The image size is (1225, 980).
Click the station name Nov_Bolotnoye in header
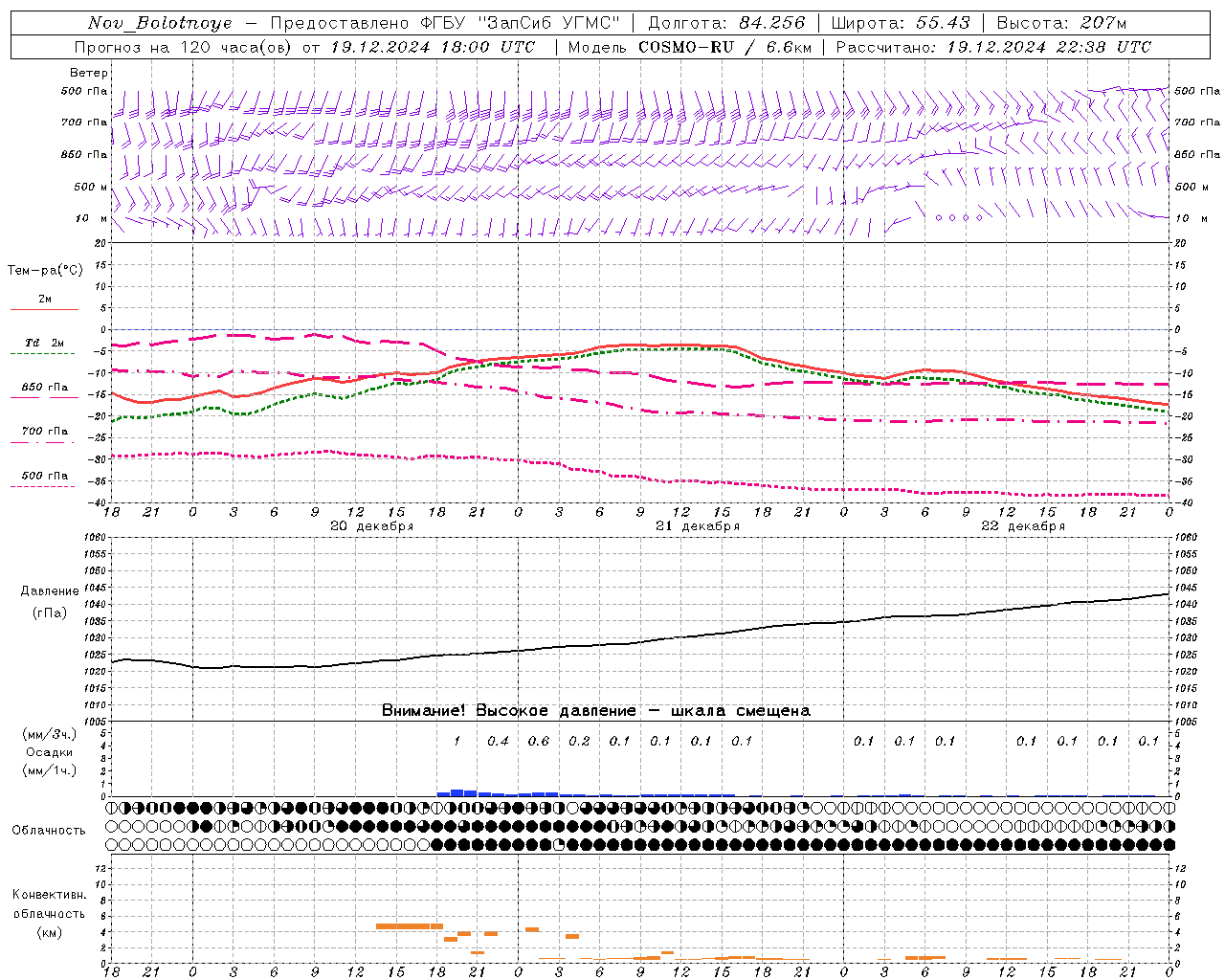(x=160, y=23)
